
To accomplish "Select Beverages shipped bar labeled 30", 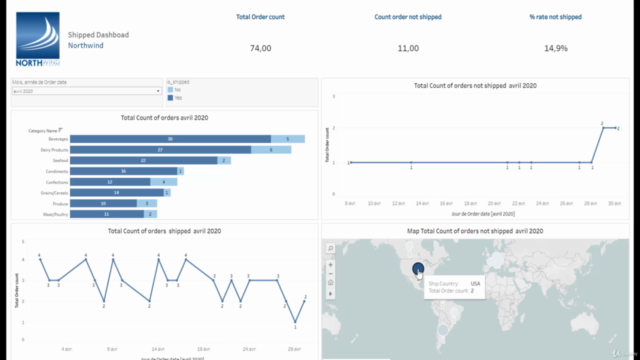I will [x=170, y=139].
